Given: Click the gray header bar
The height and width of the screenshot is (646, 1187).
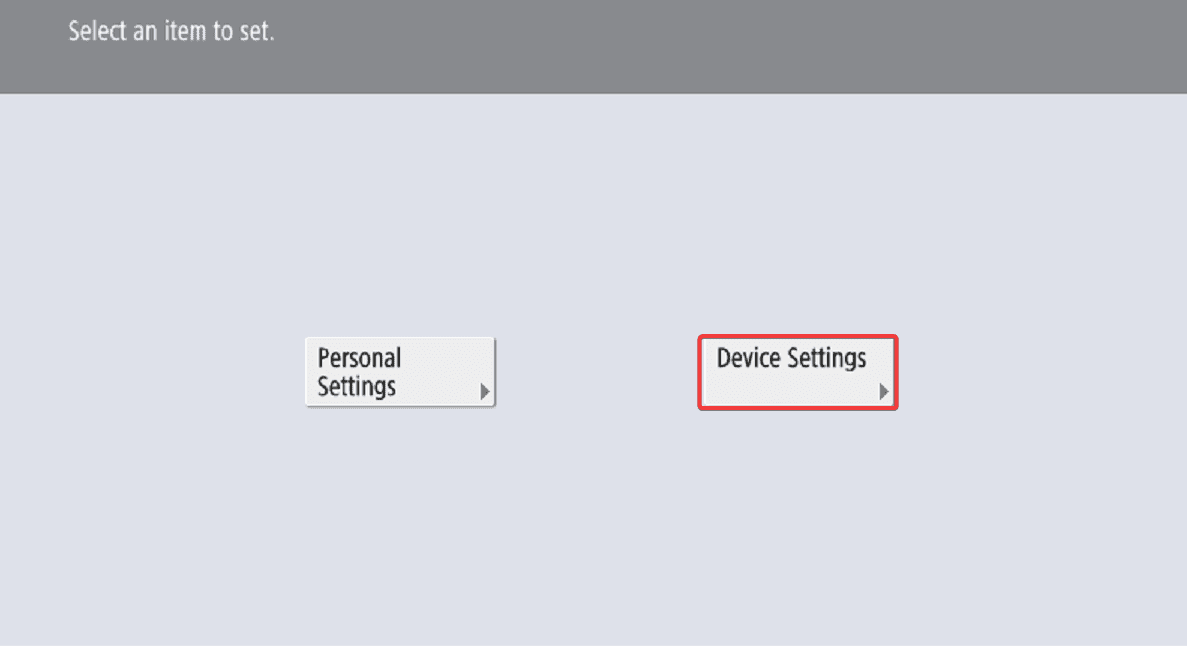Looking at the screenshot, I should point(594,46).
